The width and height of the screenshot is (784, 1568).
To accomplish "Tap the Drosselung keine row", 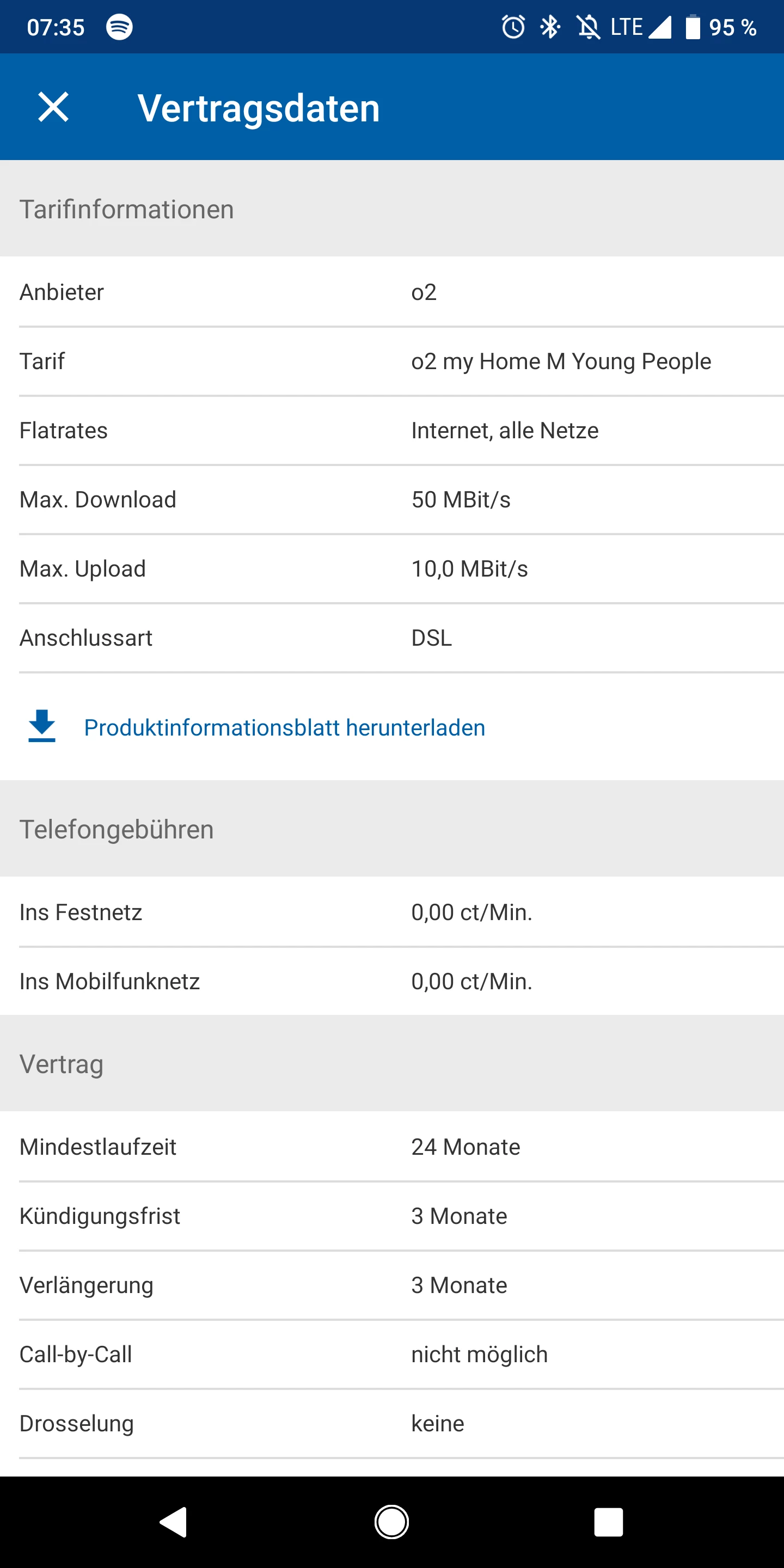I will (392, 1423).
